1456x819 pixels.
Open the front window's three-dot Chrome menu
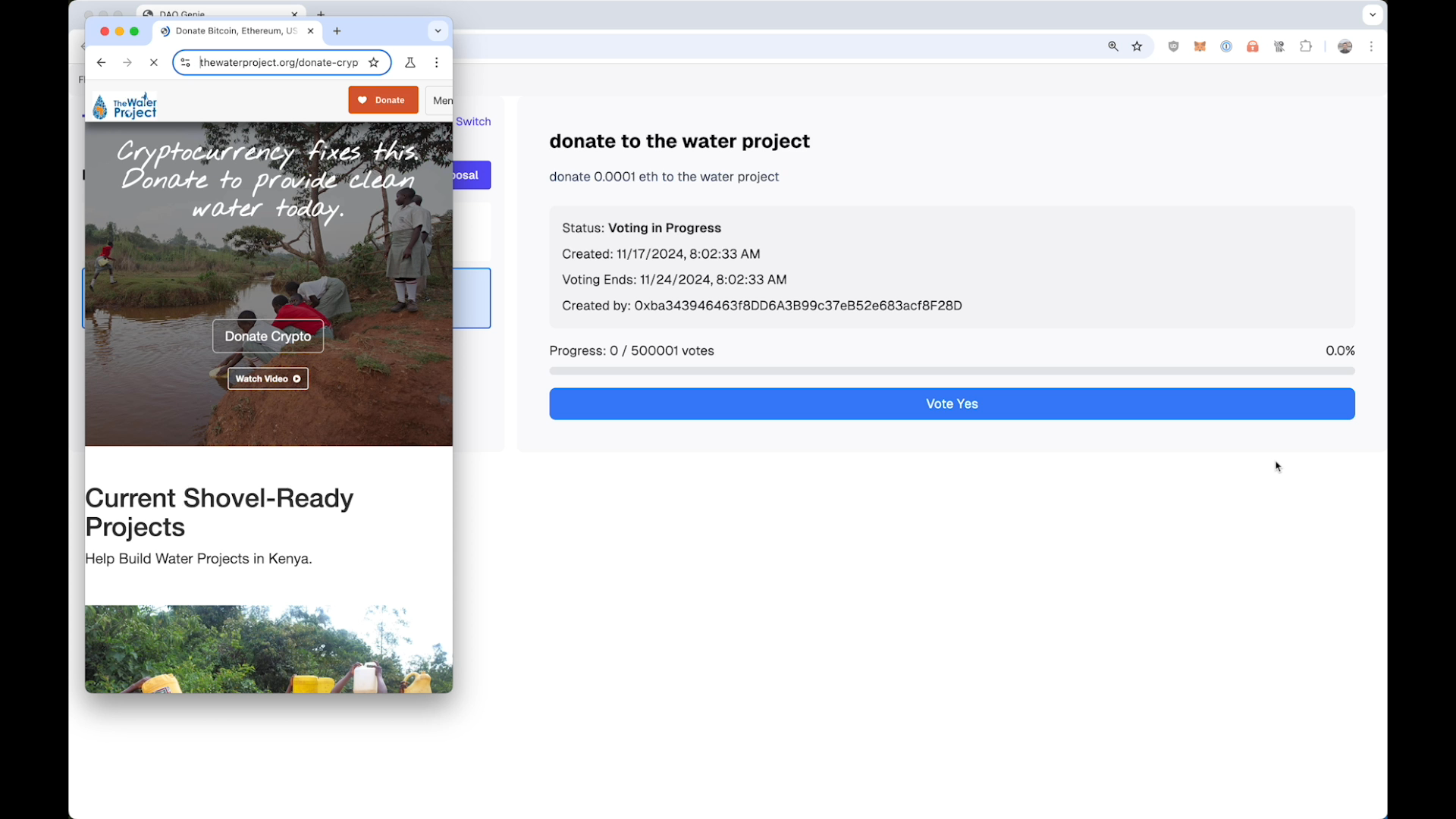pyautogui.click(x=437, y=62)
